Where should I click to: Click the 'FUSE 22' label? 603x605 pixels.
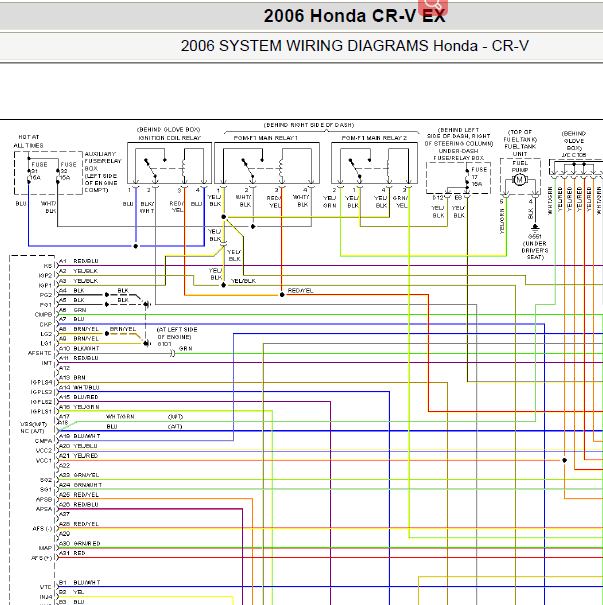[67, 171]
